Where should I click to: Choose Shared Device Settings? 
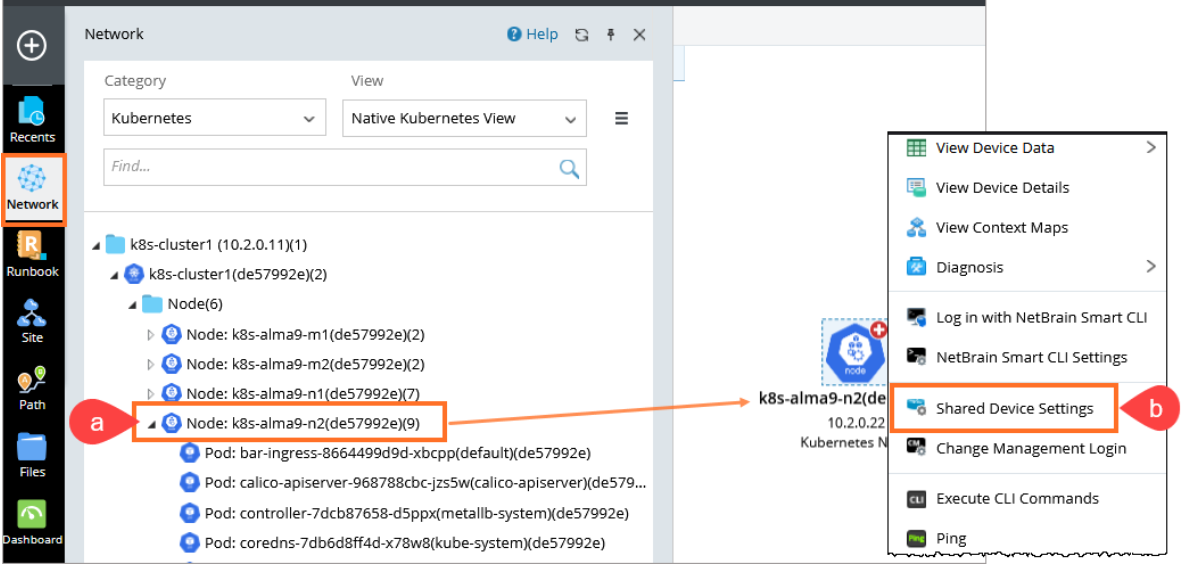point(1002,408)
